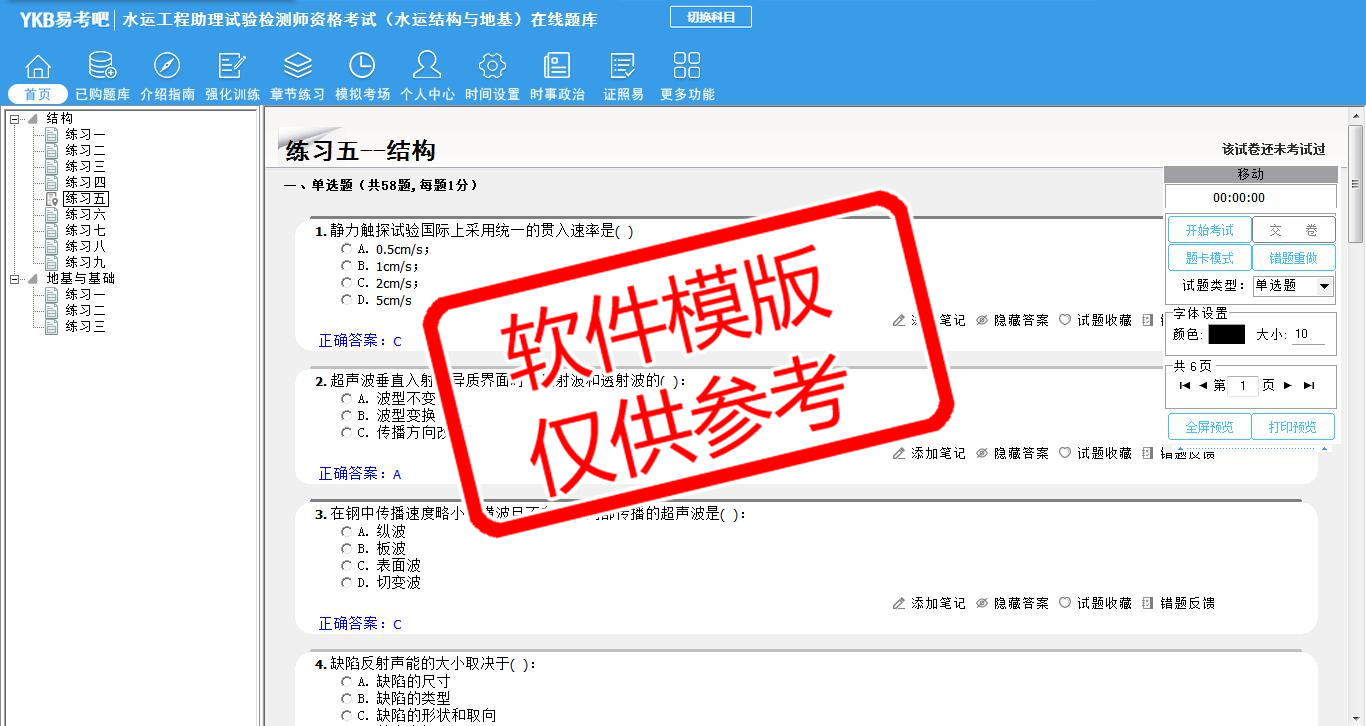
Task: Select option A. 缺陷的尺寸 for question 4
Action: (x=346, y=682)
